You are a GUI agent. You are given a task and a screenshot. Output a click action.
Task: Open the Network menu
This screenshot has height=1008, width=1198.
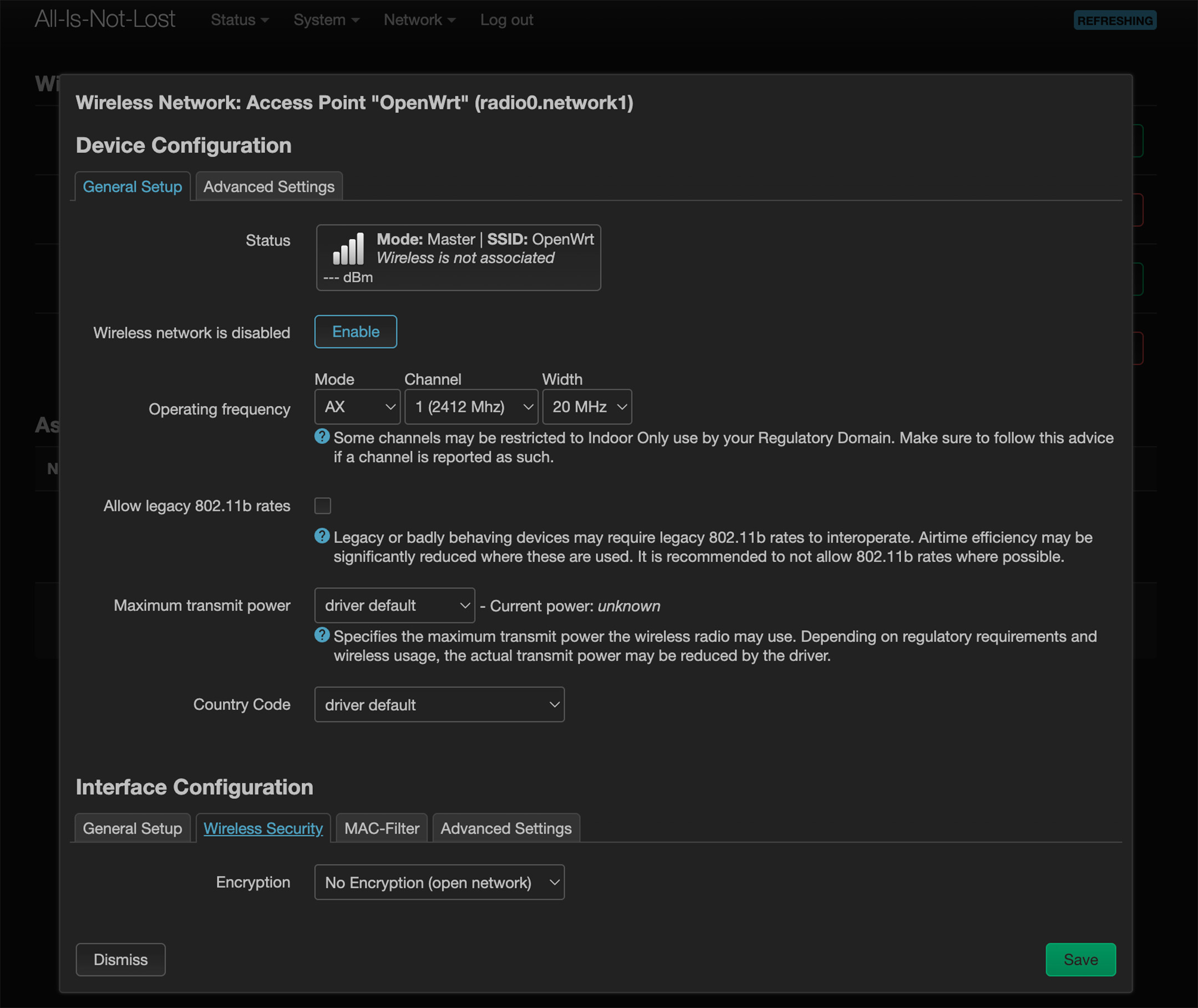click(x=419, y=19)
